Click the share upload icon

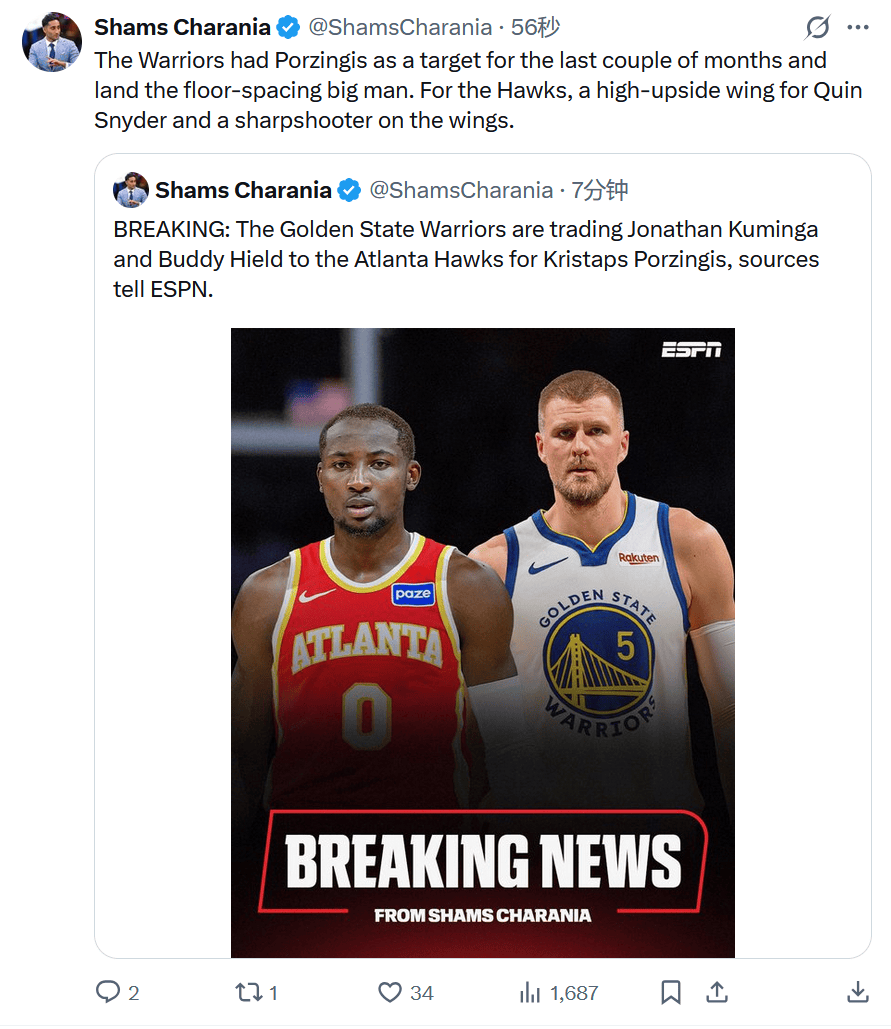[717, 992]
